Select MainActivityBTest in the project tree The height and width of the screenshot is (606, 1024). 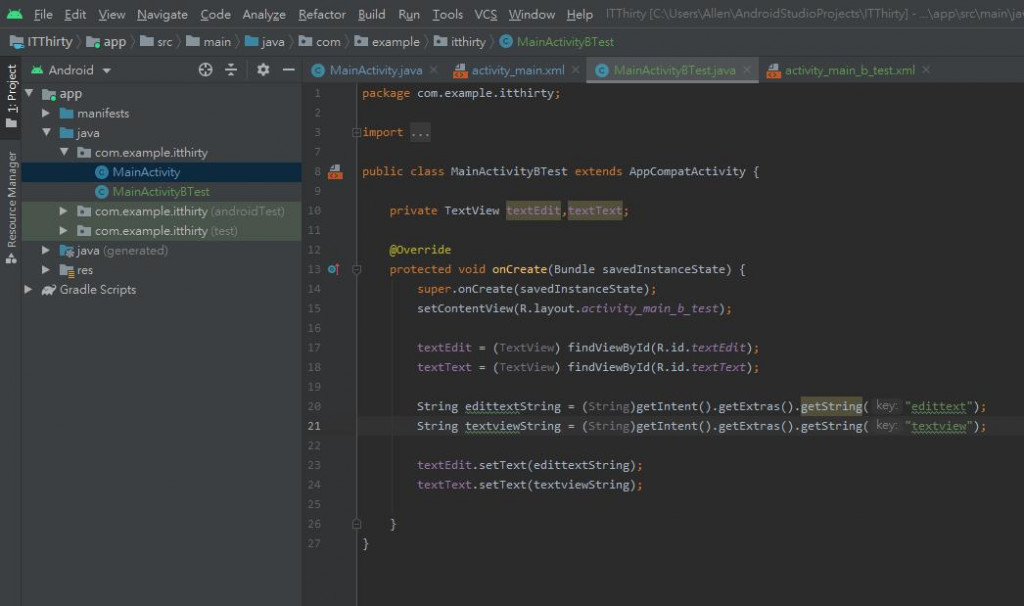coord(160,192)
